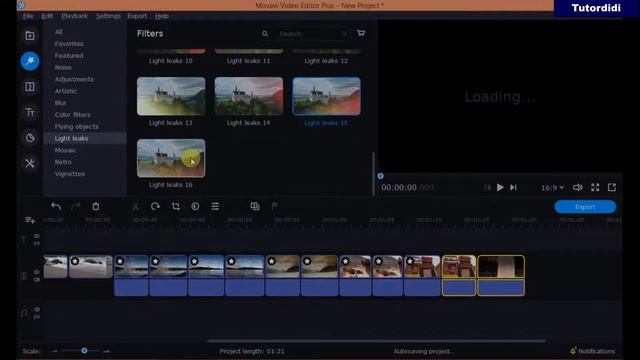This screenshot has height=360, width=640.
Task: Zoom out timeline with minus button
Action: pyautogui.click(x=55, y=351)
